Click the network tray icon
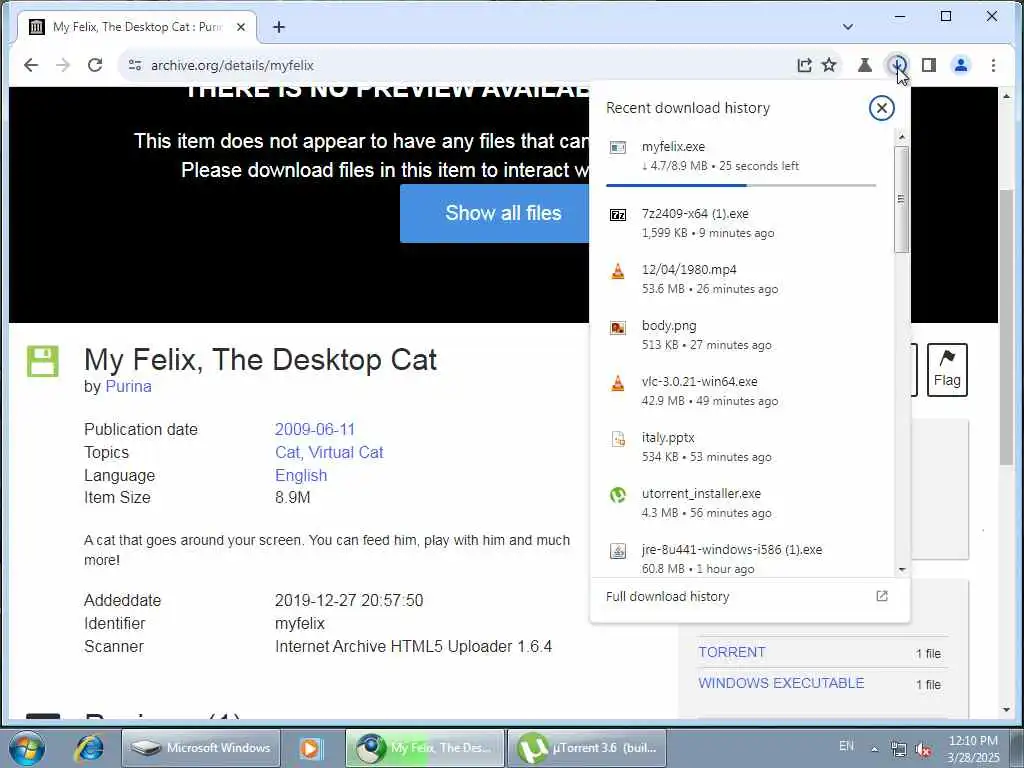This screenshot has height=768, width=1024. pos(899,750)
